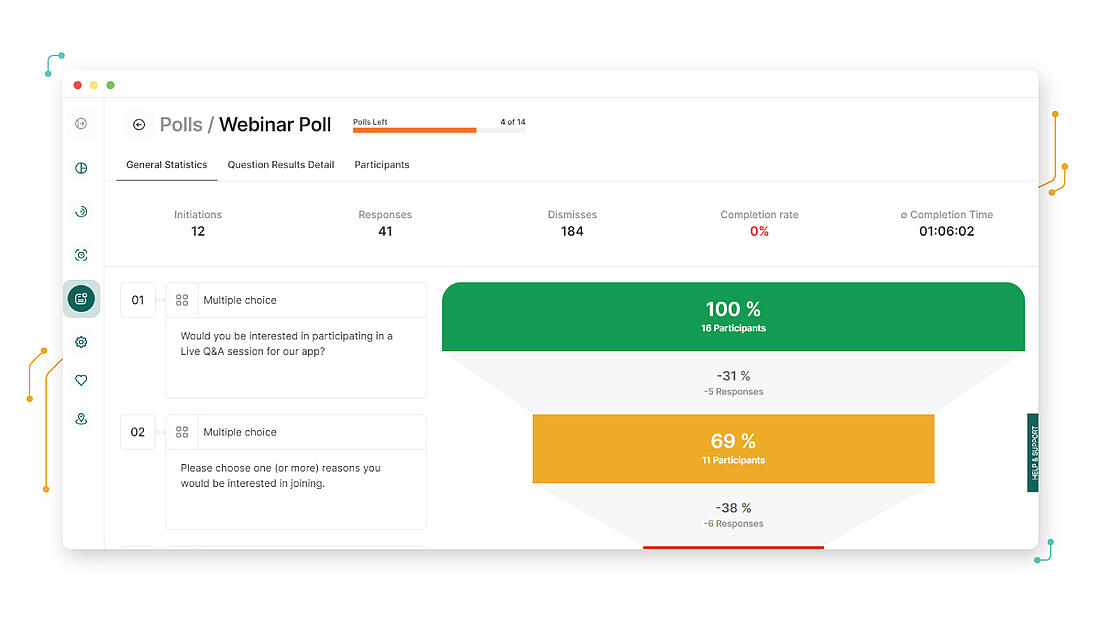The height and width of the screenshot is (619, 1100).
Task: Open the screen capture target icon in sidebar
Action: 81,255
